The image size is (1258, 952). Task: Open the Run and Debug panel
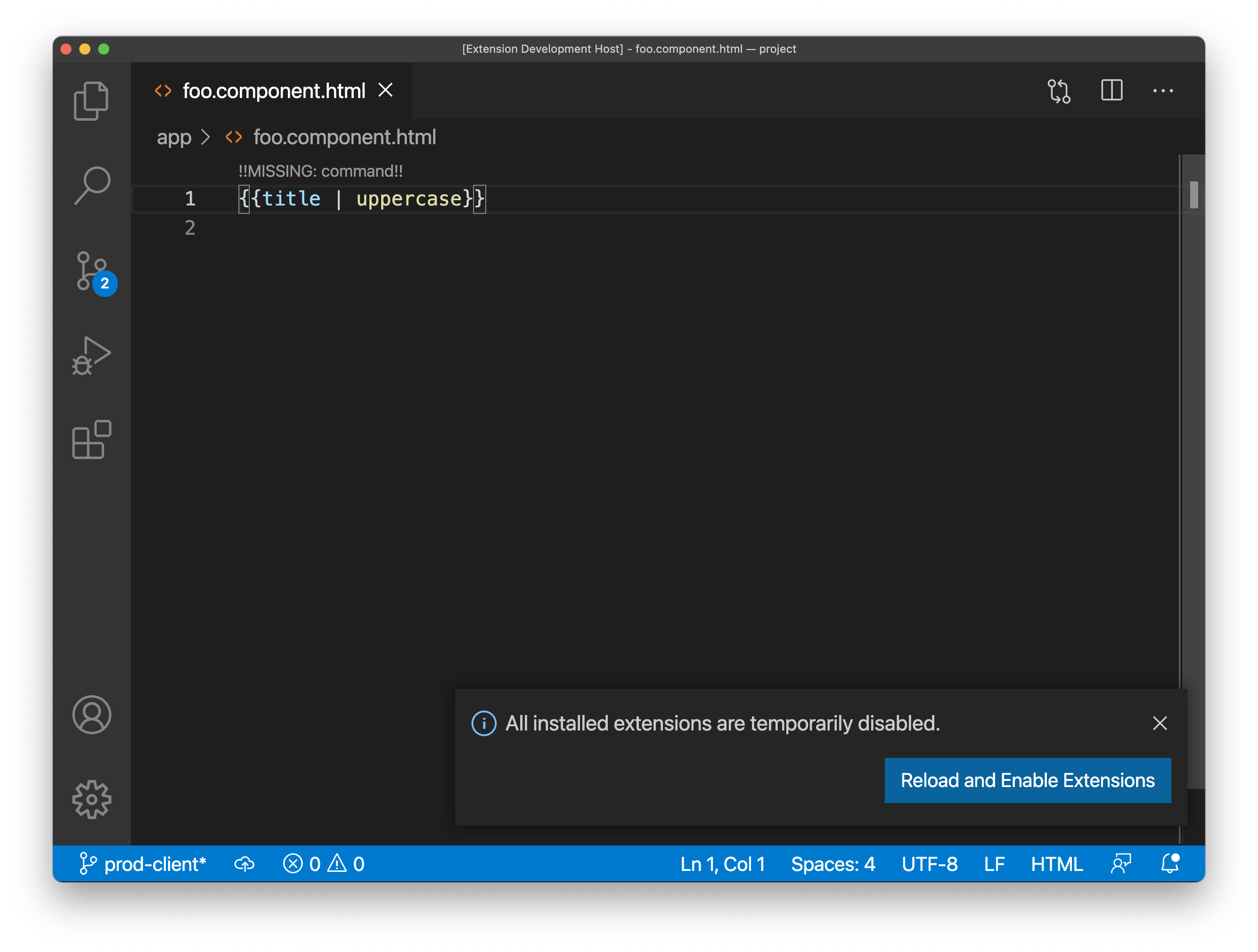pyautogui.click(x=91, y=356)
